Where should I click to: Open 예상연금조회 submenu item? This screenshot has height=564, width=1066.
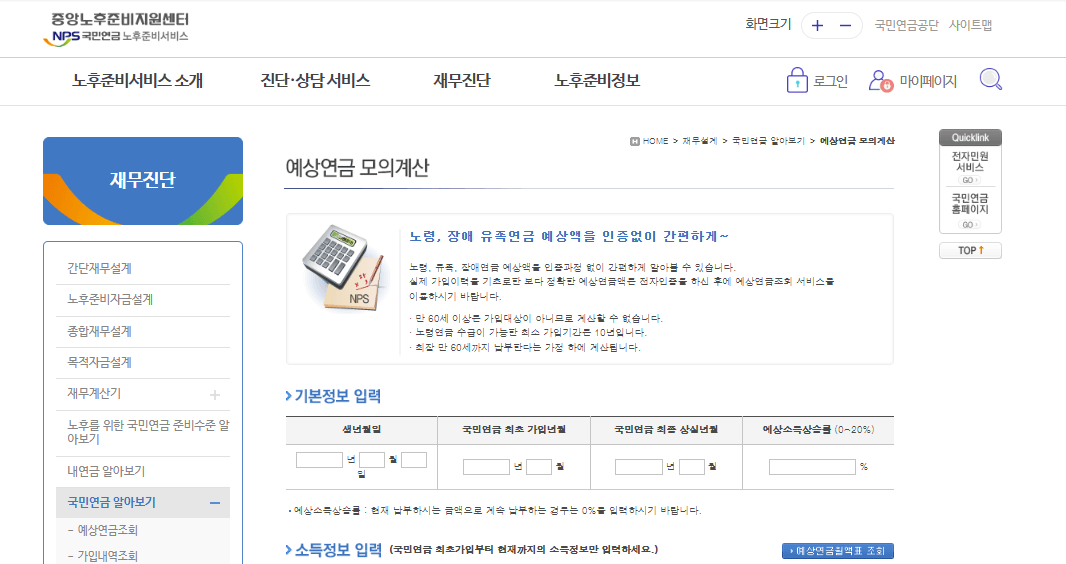click(107, 531)
